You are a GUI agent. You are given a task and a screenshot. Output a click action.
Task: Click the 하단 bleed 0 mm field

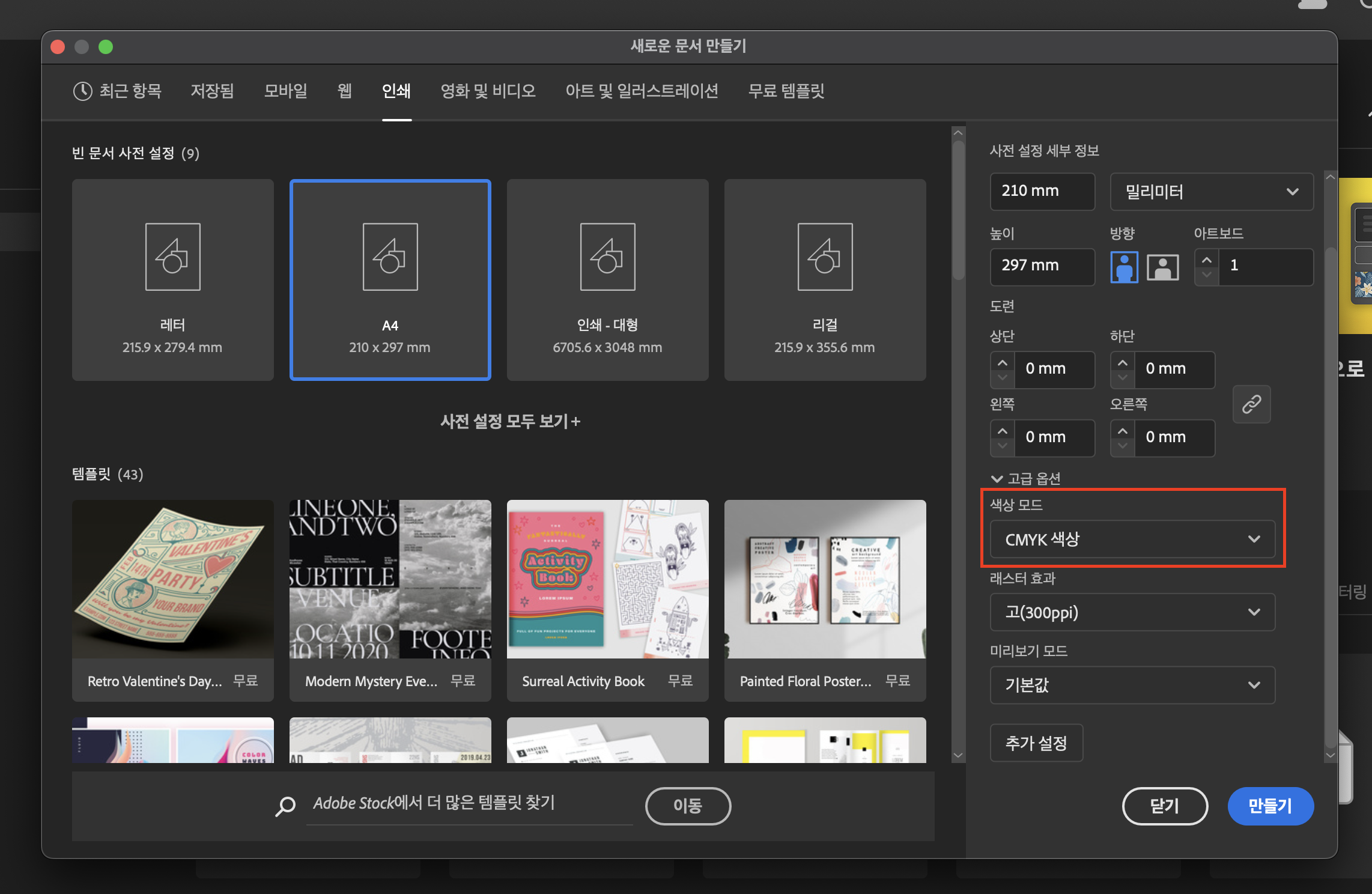point(1174,369)
